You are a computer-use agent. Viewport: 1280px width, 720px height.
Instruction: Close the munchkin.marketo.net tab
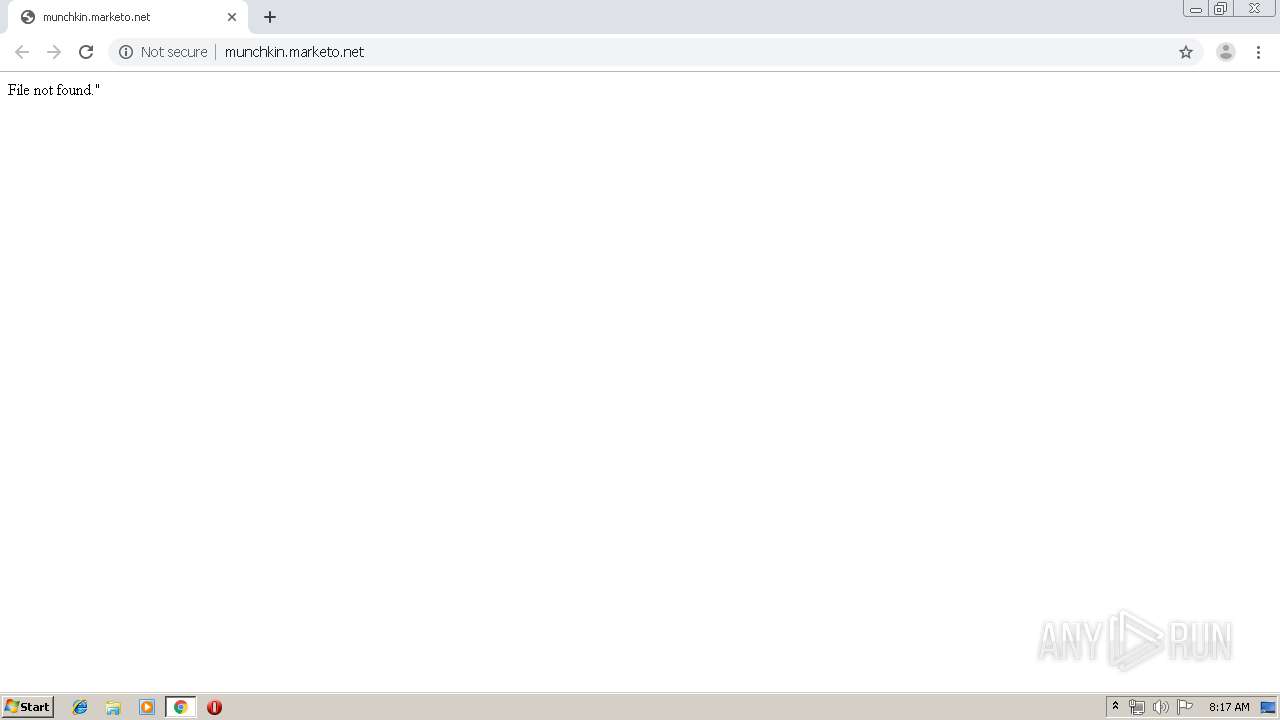(232, 17)
